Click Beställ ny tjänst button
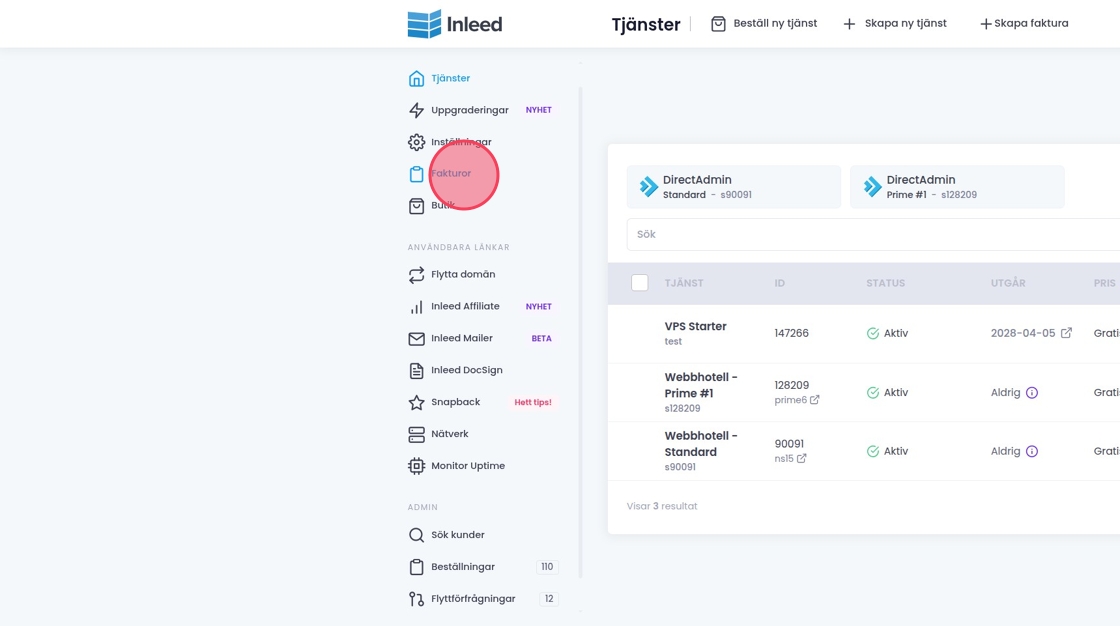 [x=764, y=24]
